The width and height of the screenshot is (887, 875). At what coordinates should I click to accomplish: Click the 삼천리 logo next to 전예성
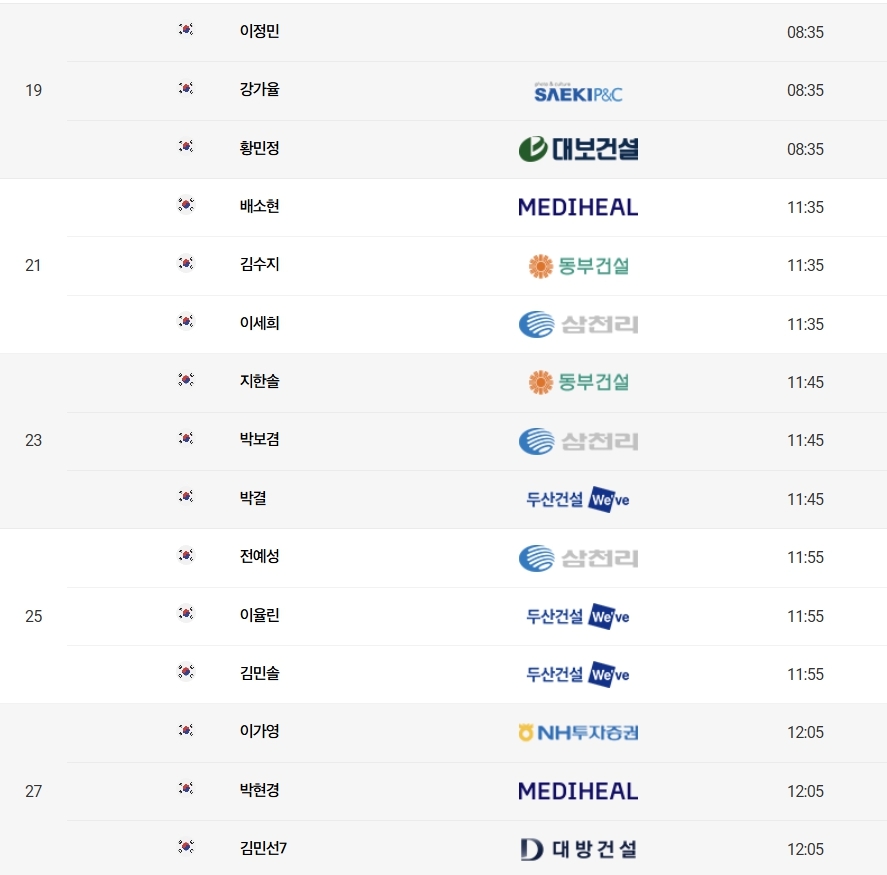(578, 558)
